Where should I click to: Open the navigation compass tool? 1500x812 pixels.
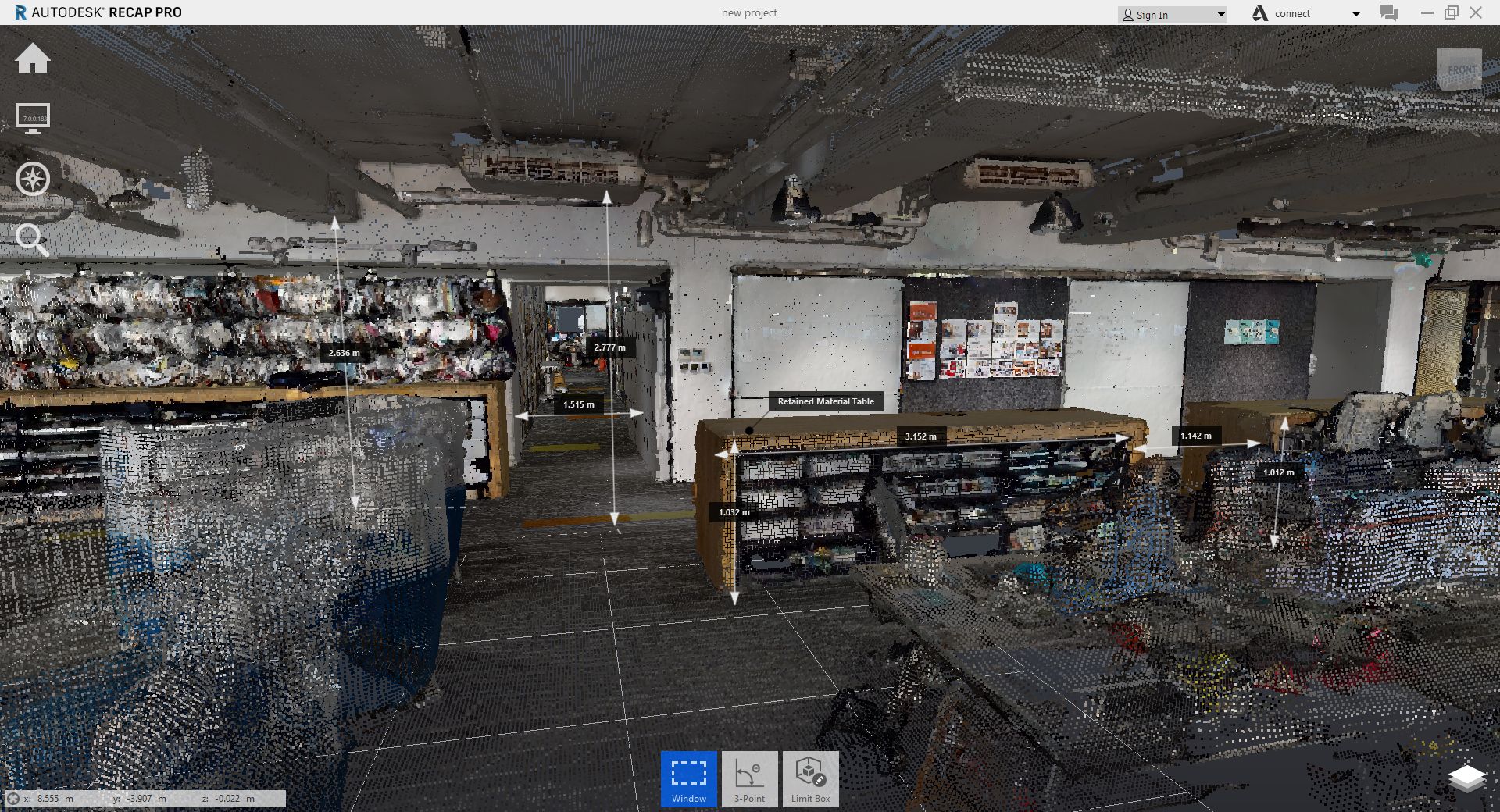(33, 179)
